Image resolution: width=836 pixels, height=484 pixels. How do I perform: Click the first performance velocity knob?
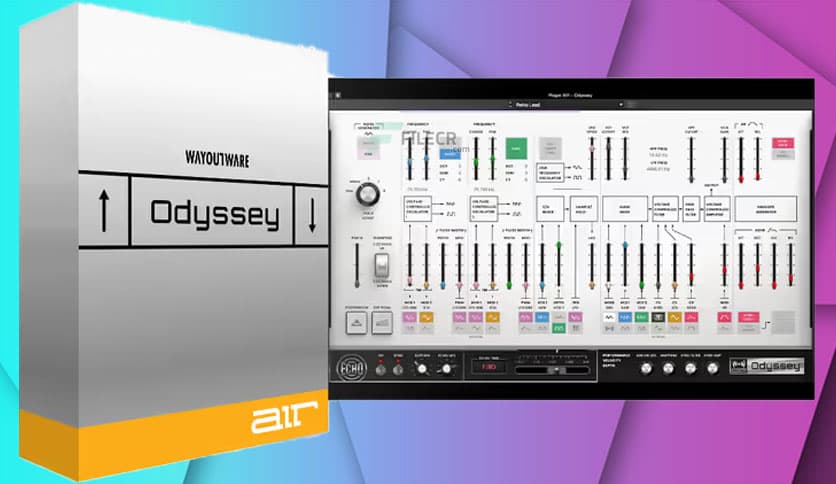tap(646, 368)
